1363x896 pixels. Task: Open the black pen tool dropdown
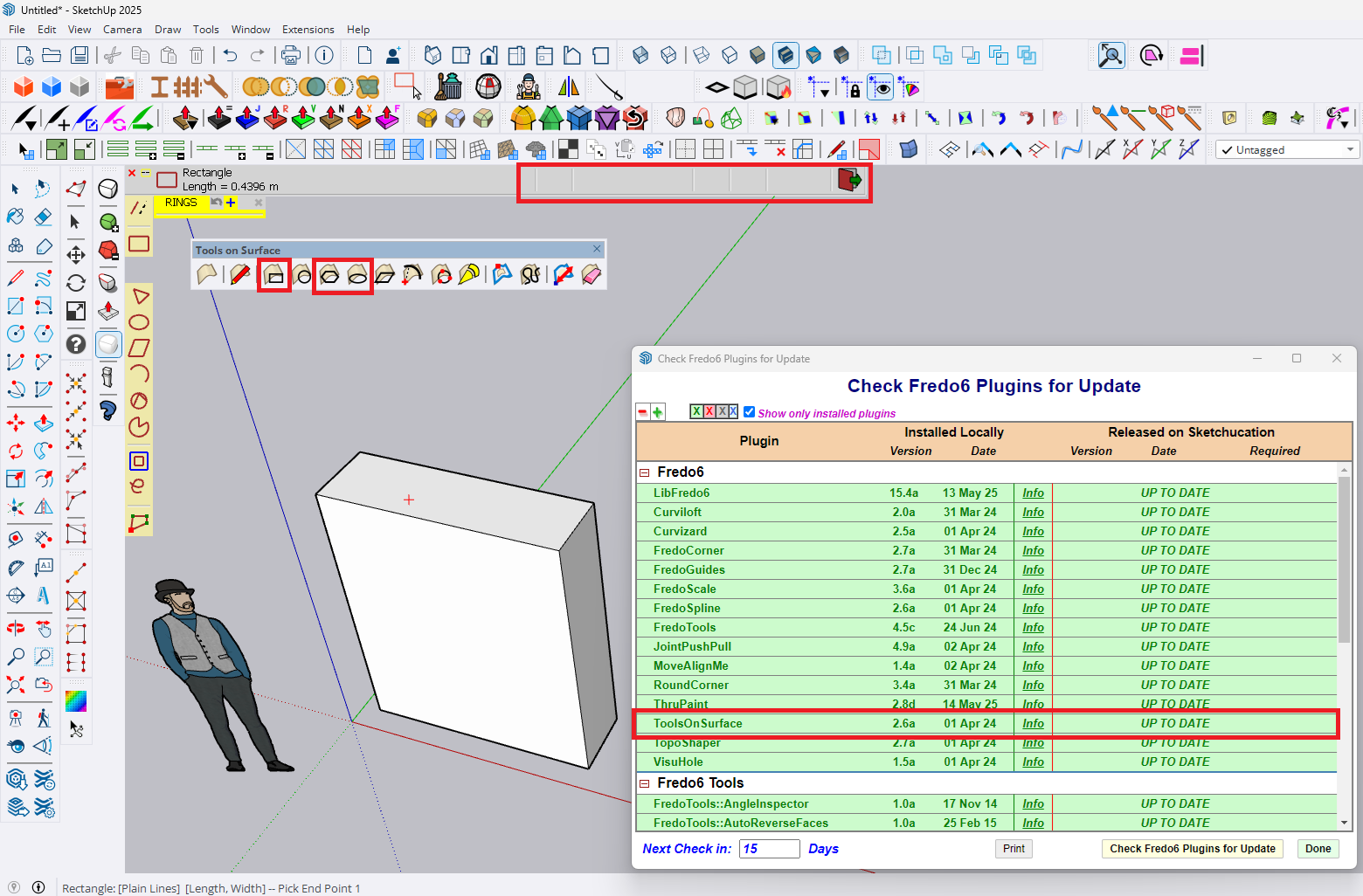pos(24,117)
